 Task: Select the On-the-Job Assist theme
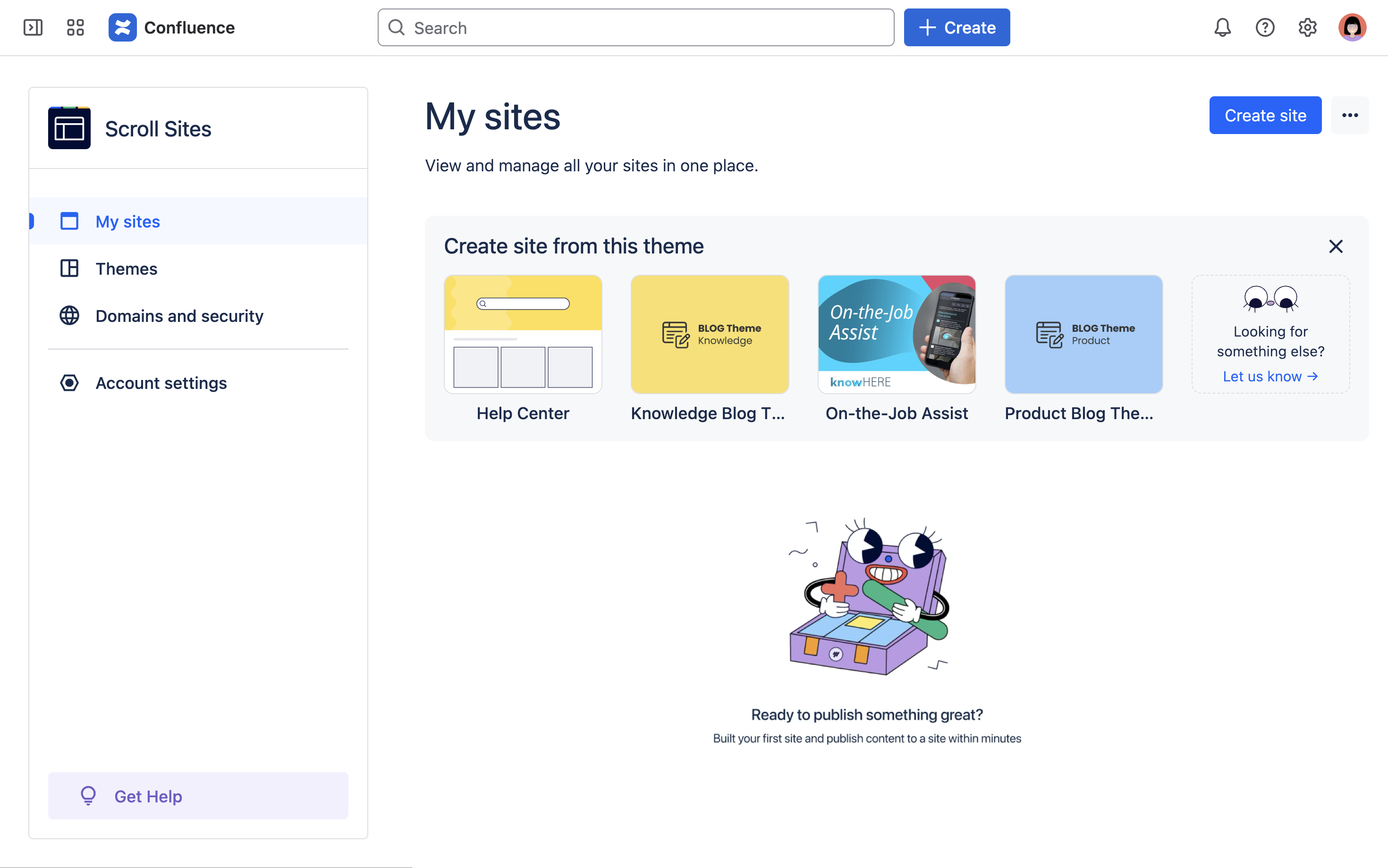pyautogui.click(x=897, y=334)
